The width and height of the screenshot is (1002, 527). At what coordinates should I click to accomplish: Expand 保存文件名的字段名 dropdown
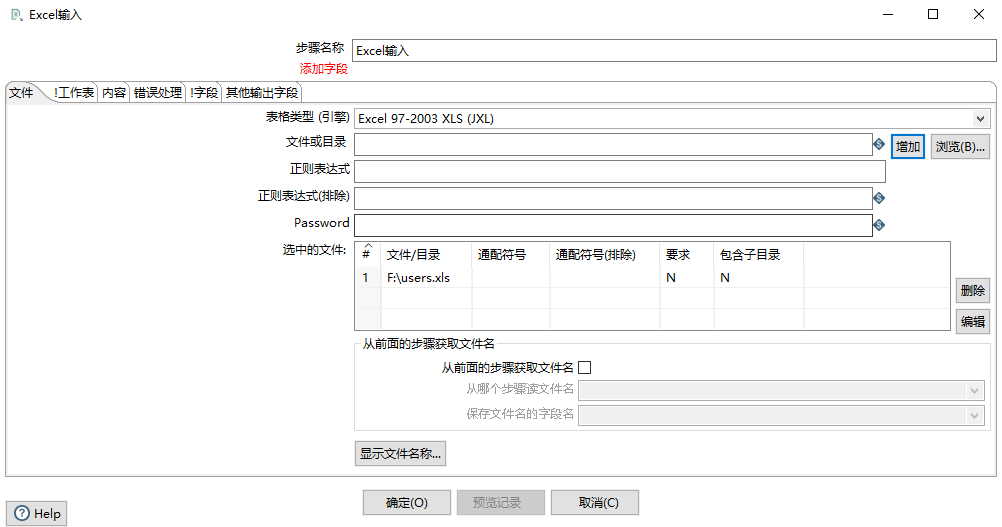974,416
